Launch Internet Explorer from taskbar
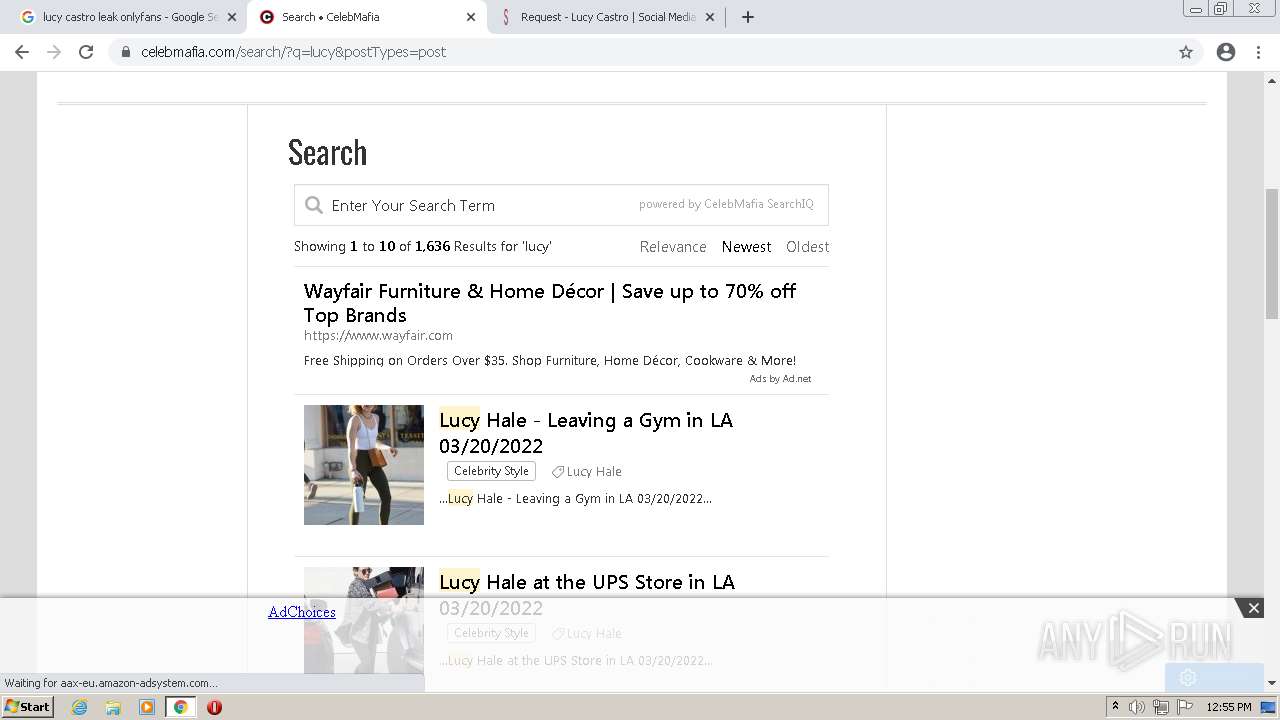The image size is (1280, 720). (x=80, y=707)
